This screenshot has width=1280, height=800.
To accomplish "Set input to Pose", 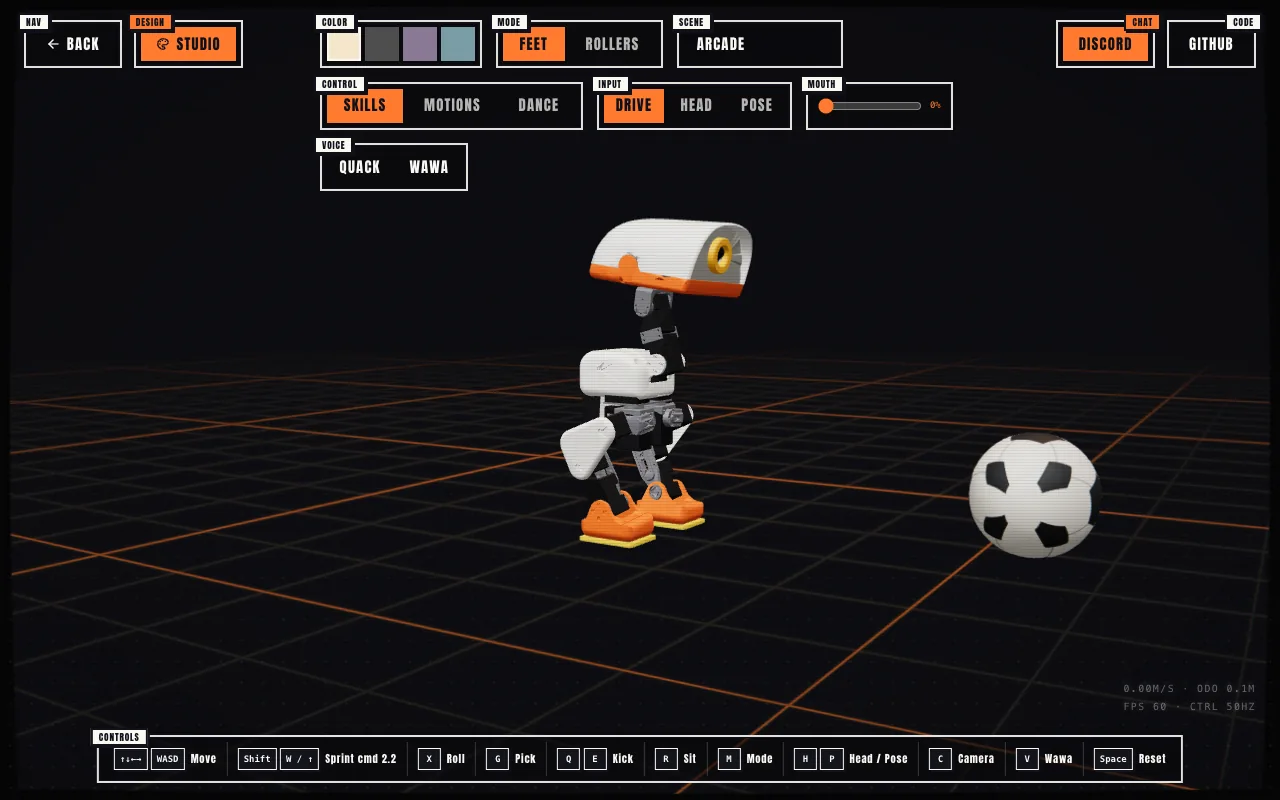I will pyautogui.click(x=757, y=105).
